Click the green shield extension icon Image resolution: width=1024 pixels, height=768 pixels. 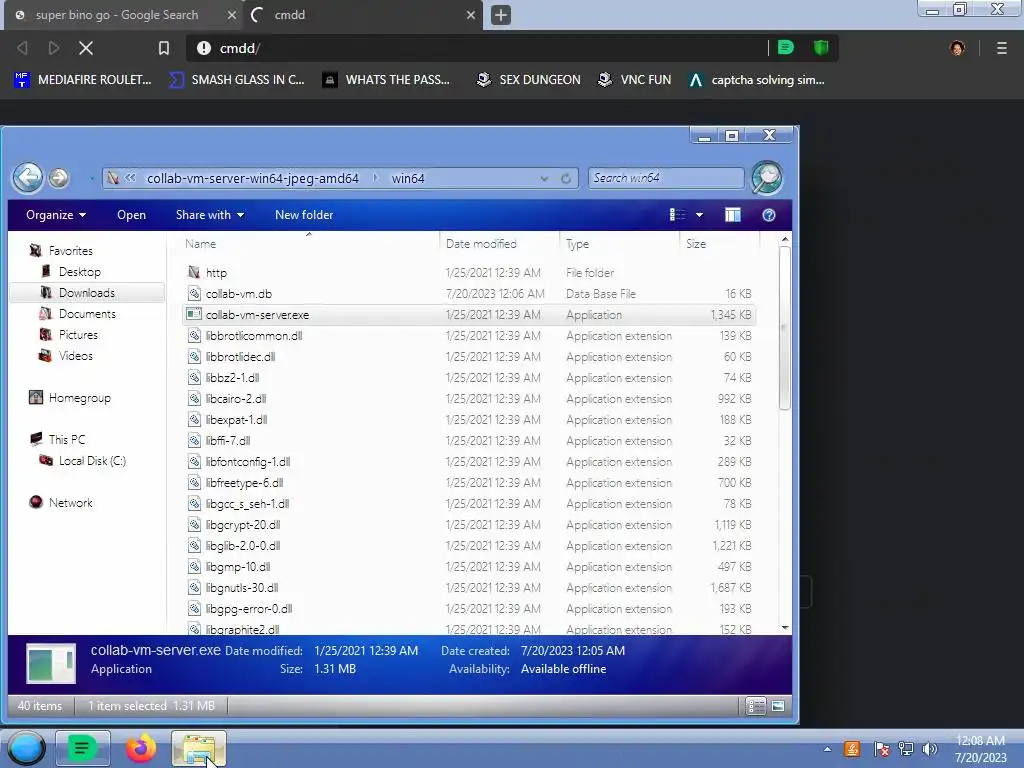[x=821, y=48]
